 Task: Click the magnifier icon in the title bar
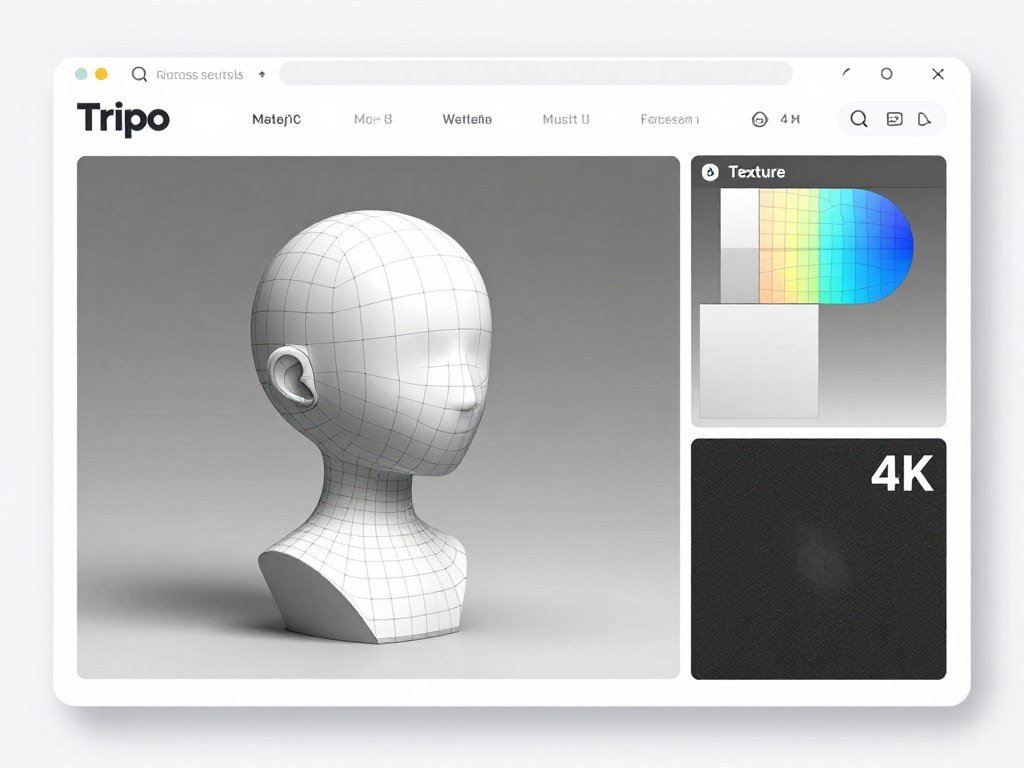[x=139, y=74]
